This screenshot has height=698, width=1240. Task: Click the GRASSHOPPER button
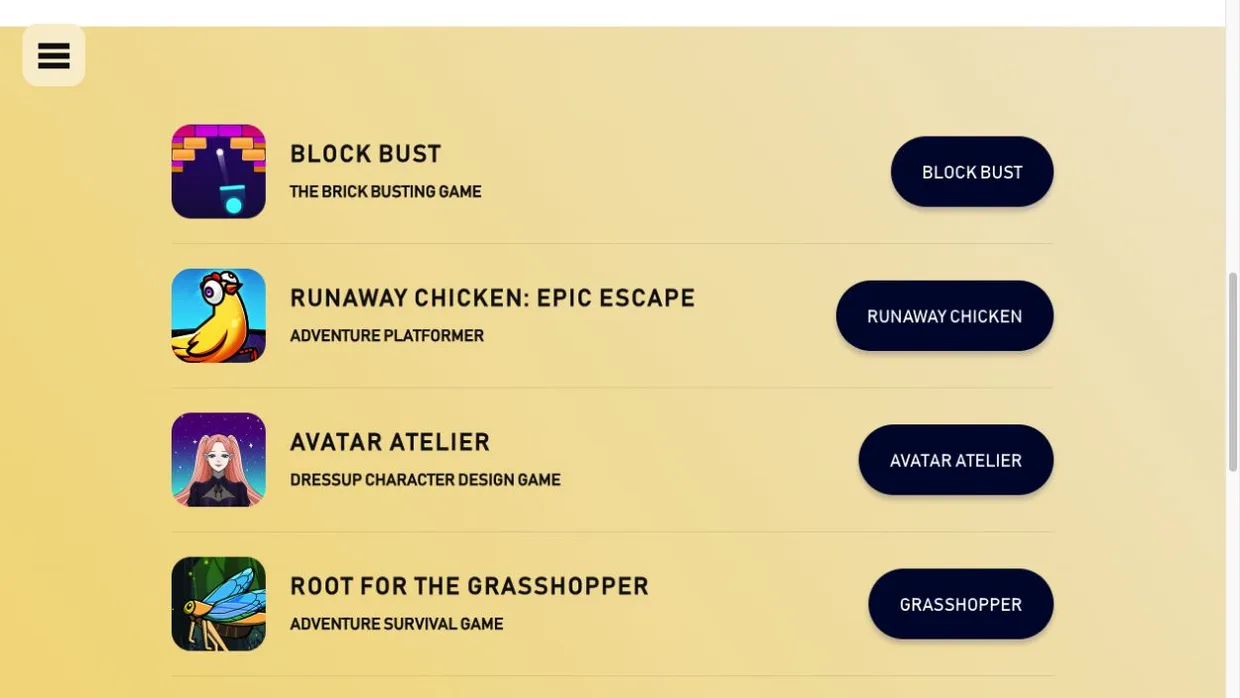click(960, 604)
